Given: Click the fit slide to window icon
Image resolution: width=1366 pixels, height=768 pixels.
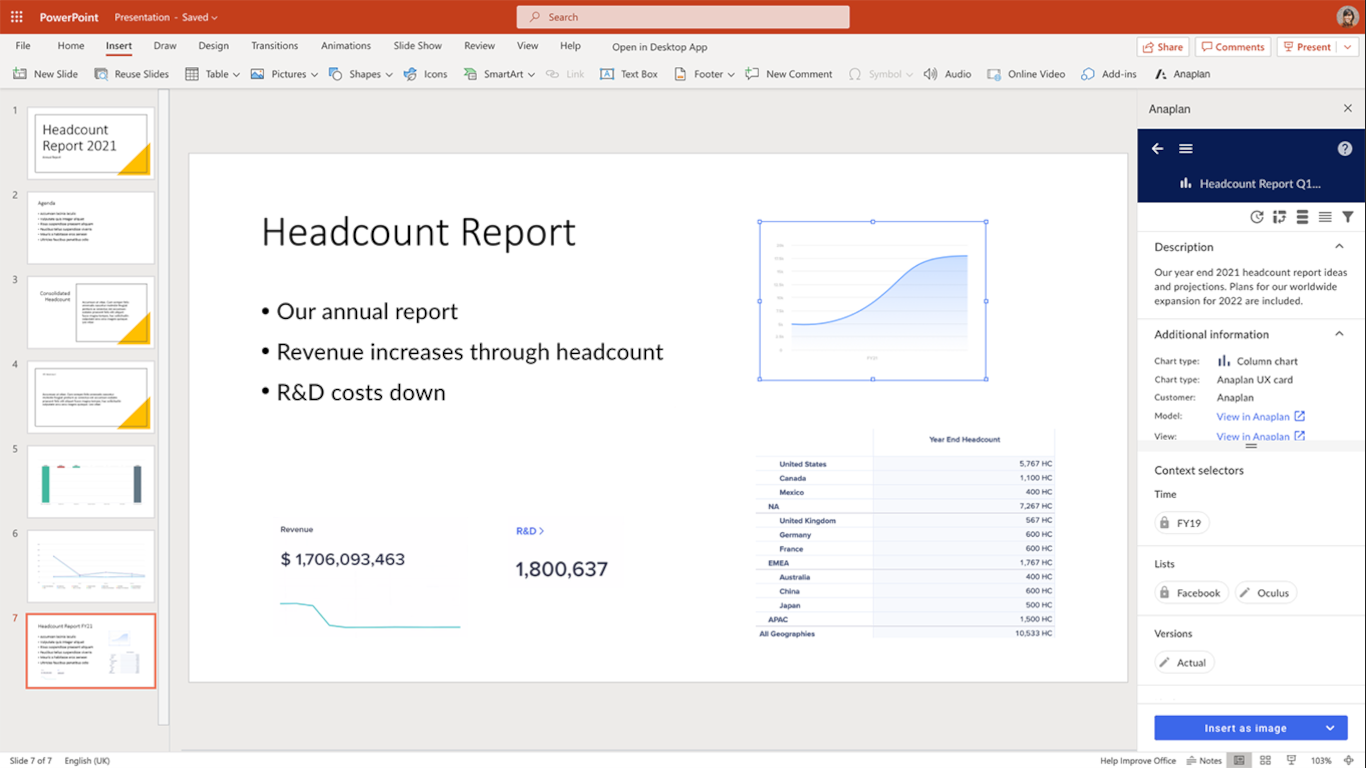Looking at the screenshot, I should pos(1349,761).
